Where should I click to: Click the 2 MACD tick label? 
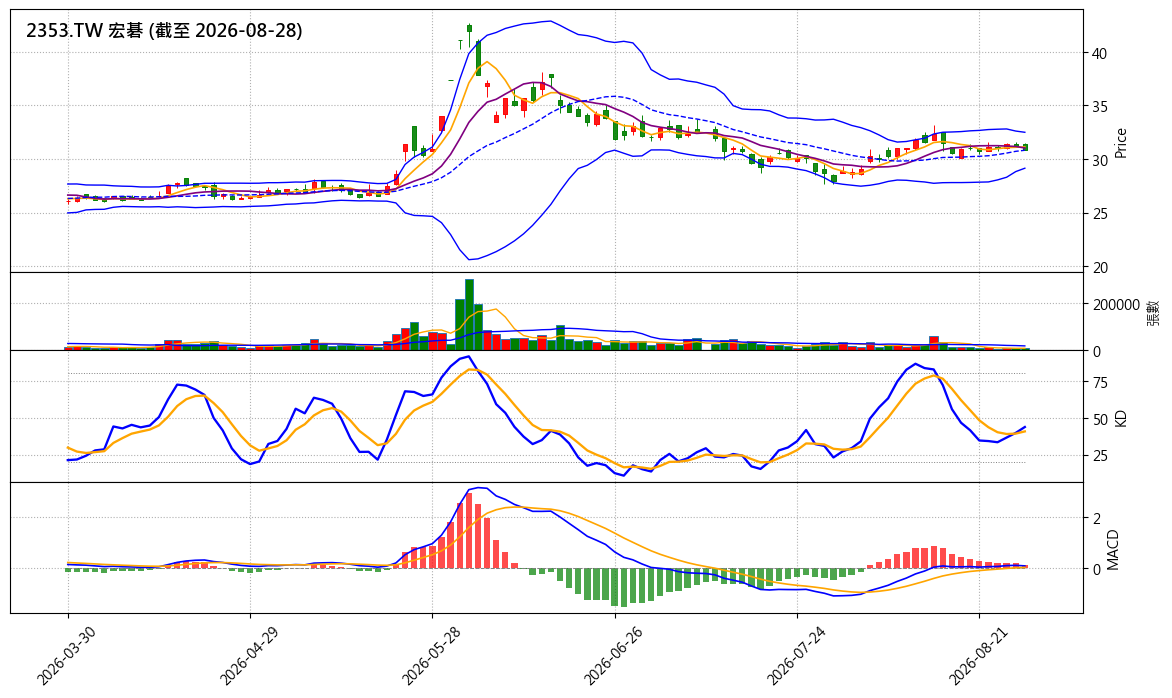1096,519
